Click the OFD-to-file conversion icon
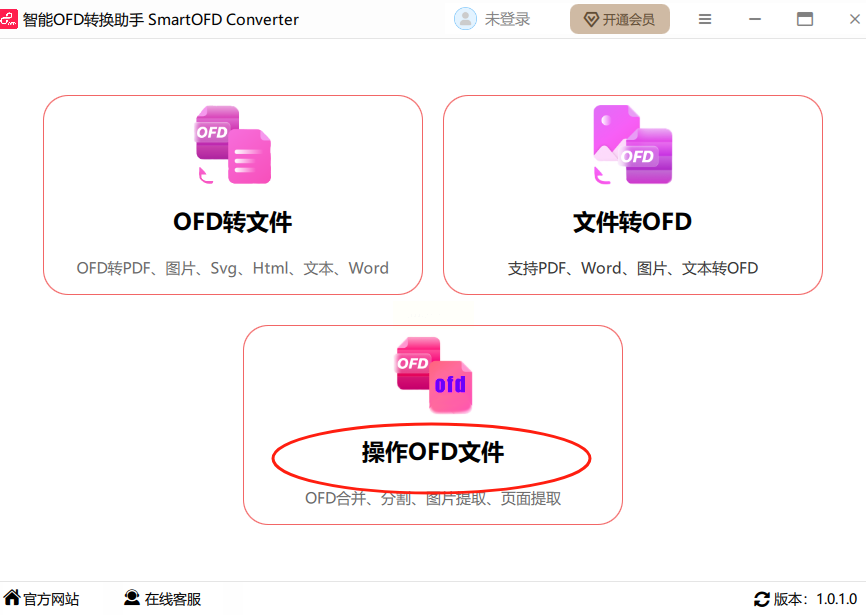 233,145
